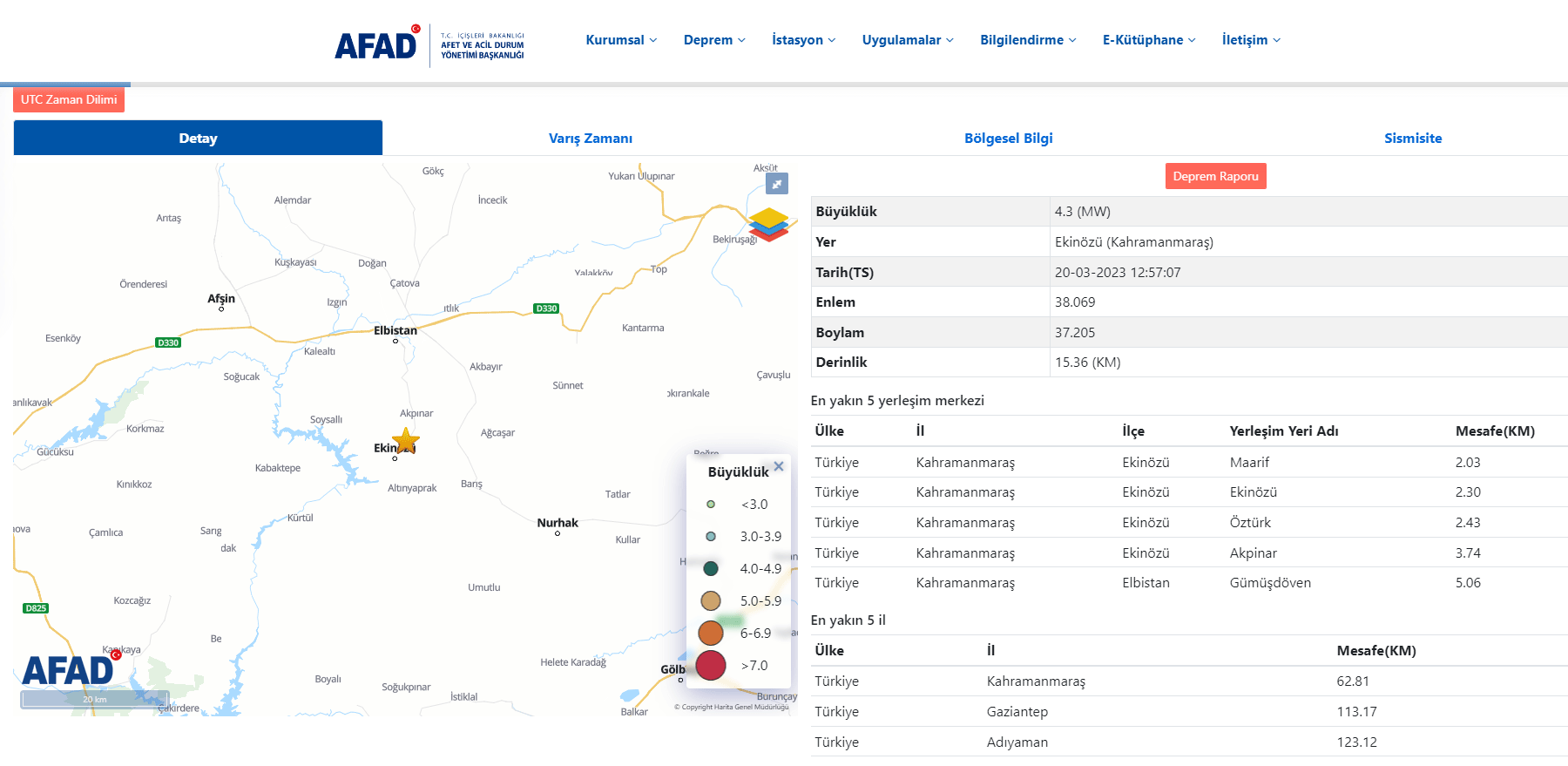Screen dimensions: 1568x766
Task: Click the Harita Genel Müdürlüğü copyright text
Action: pyautogui.click(x=732, y=707)
